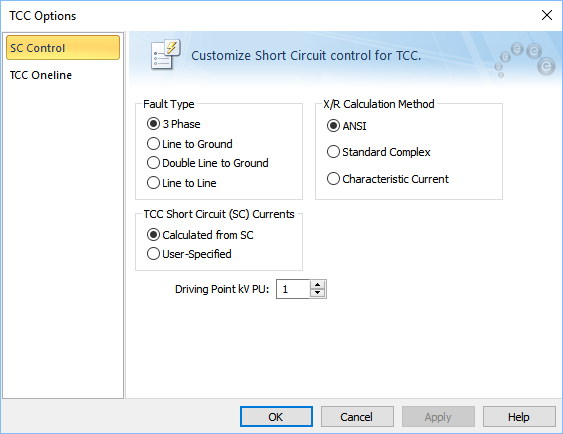Click the Cancel button

pyautogui.click(x=357, y=416)
